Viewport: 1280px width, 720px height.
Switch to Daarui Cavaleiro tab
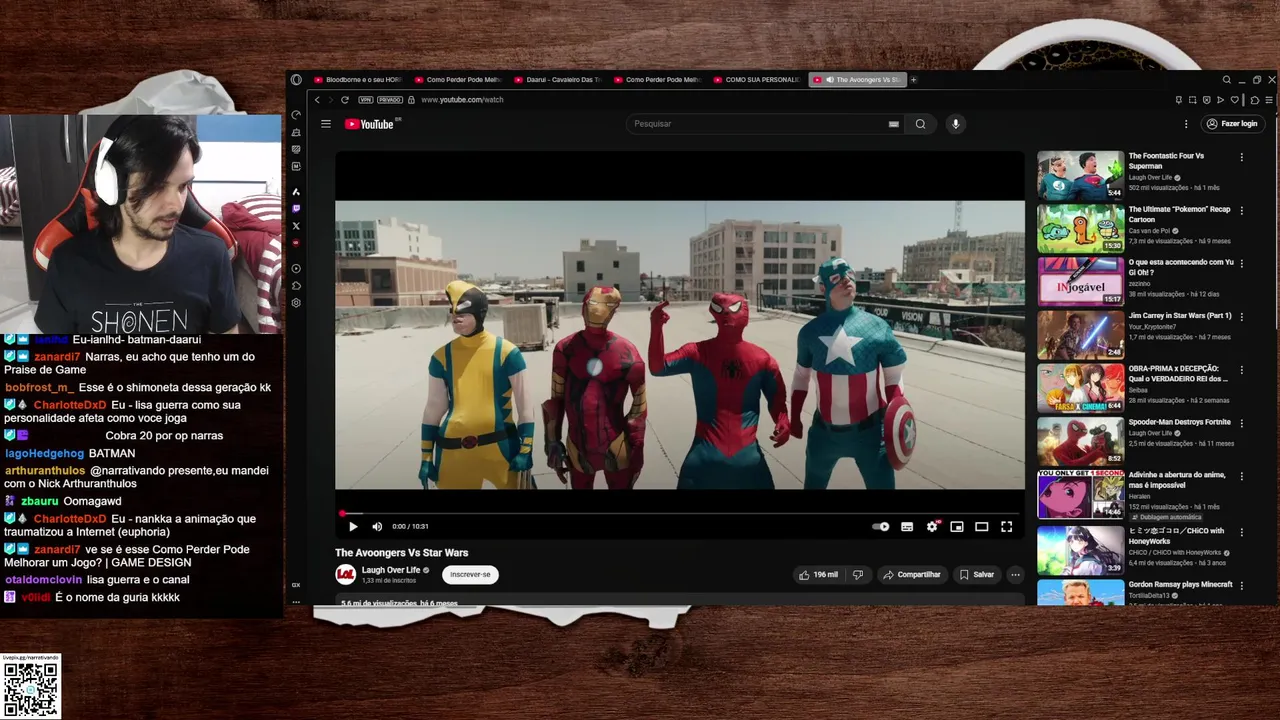558,80
